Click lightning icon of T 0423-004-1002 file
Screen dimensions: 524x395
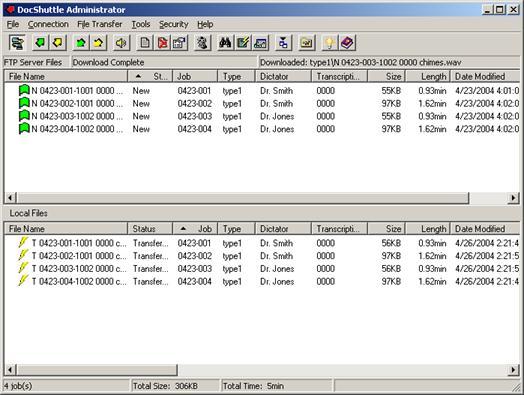tap(23, 281)
